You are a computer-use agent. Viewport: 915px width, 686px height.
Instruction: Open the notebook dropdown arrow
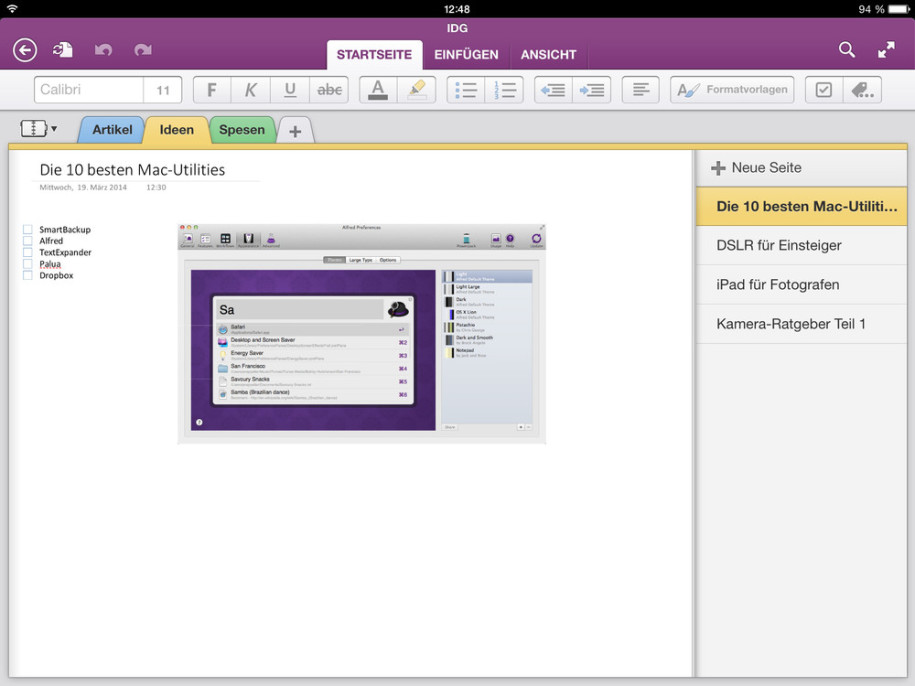tap(55, 128)
